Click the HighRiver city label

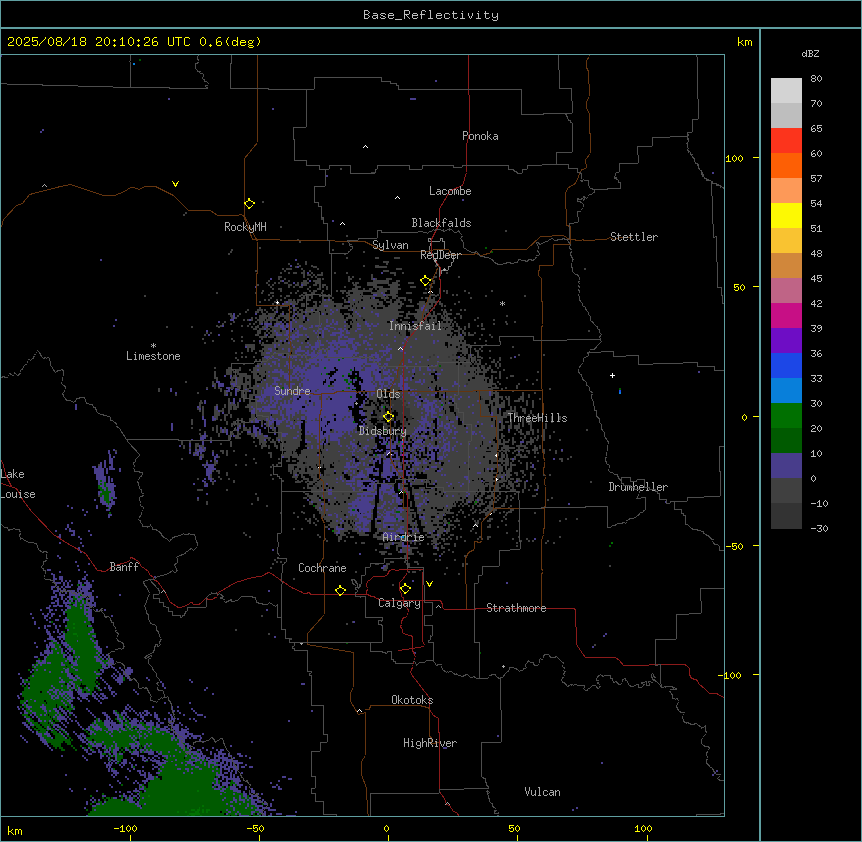click(430, 743)
